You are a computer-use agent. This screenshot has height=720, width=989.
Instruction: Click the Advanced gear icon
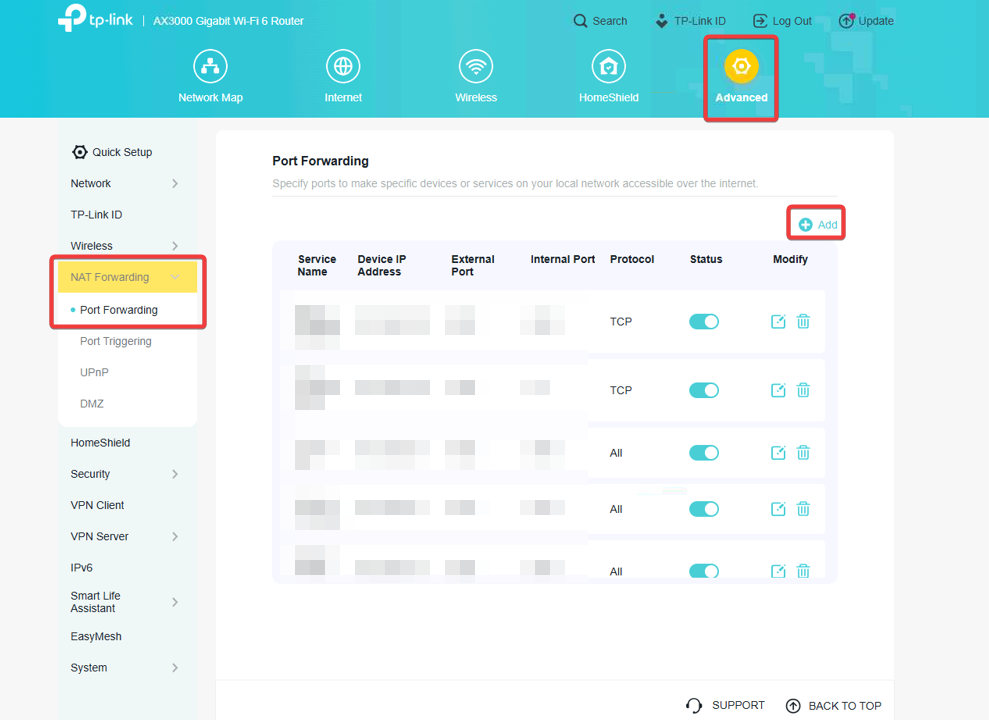coord(741,67)
